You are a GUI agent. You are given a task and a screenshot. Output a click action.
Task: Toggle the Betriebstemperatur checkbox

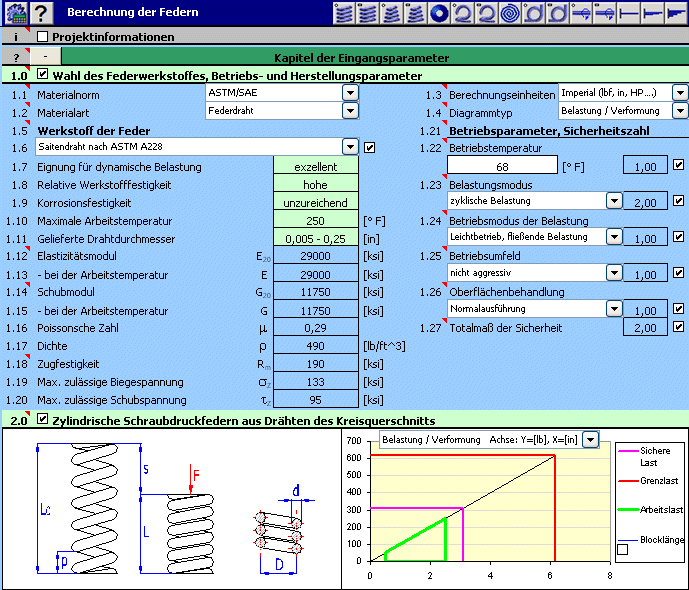point(678,165)
